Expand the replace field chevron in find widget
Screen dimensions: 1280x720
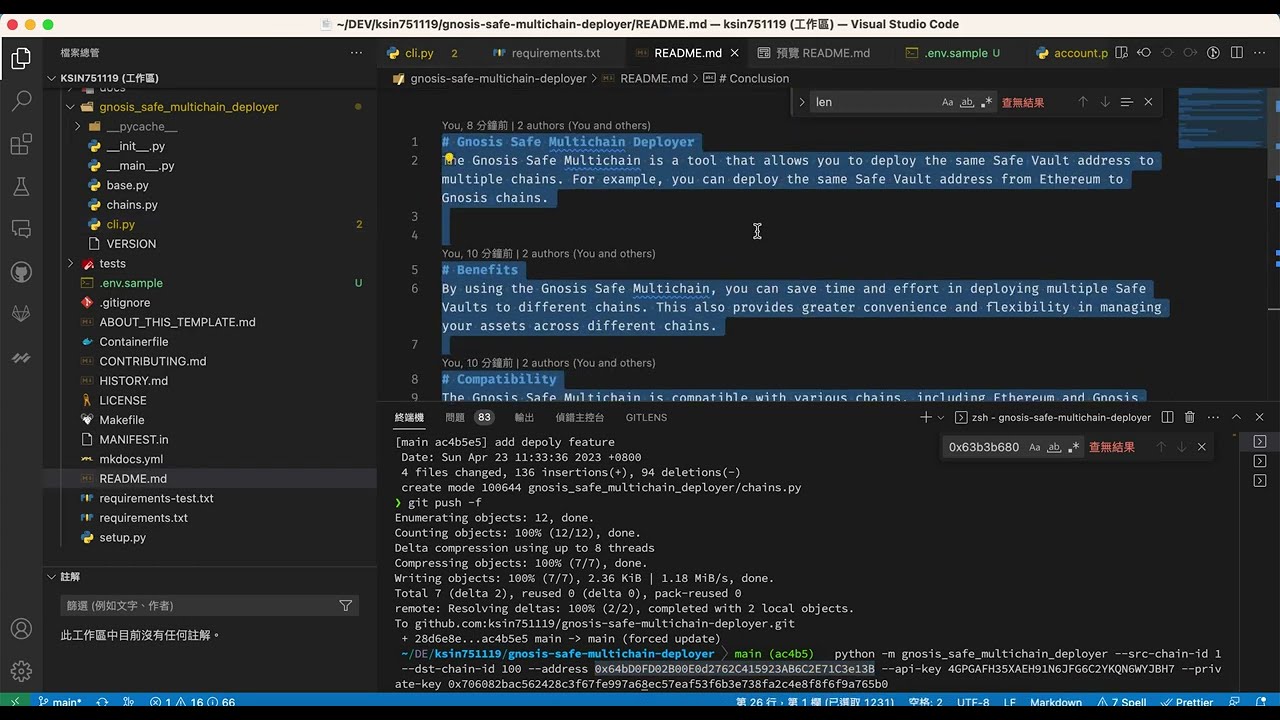(x=802, y=102)
